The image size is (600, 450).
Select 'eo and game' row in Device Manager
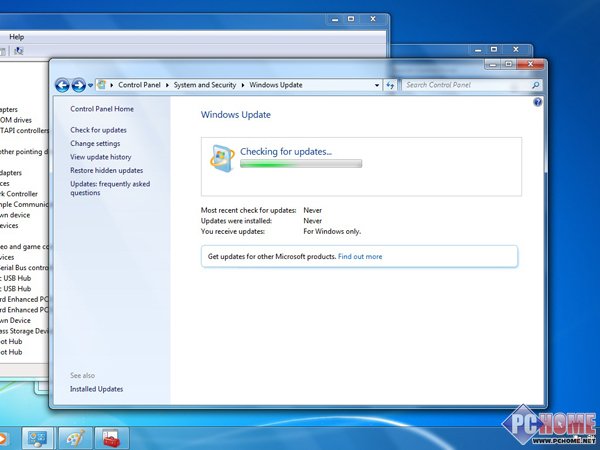click(x=24, y=247)
